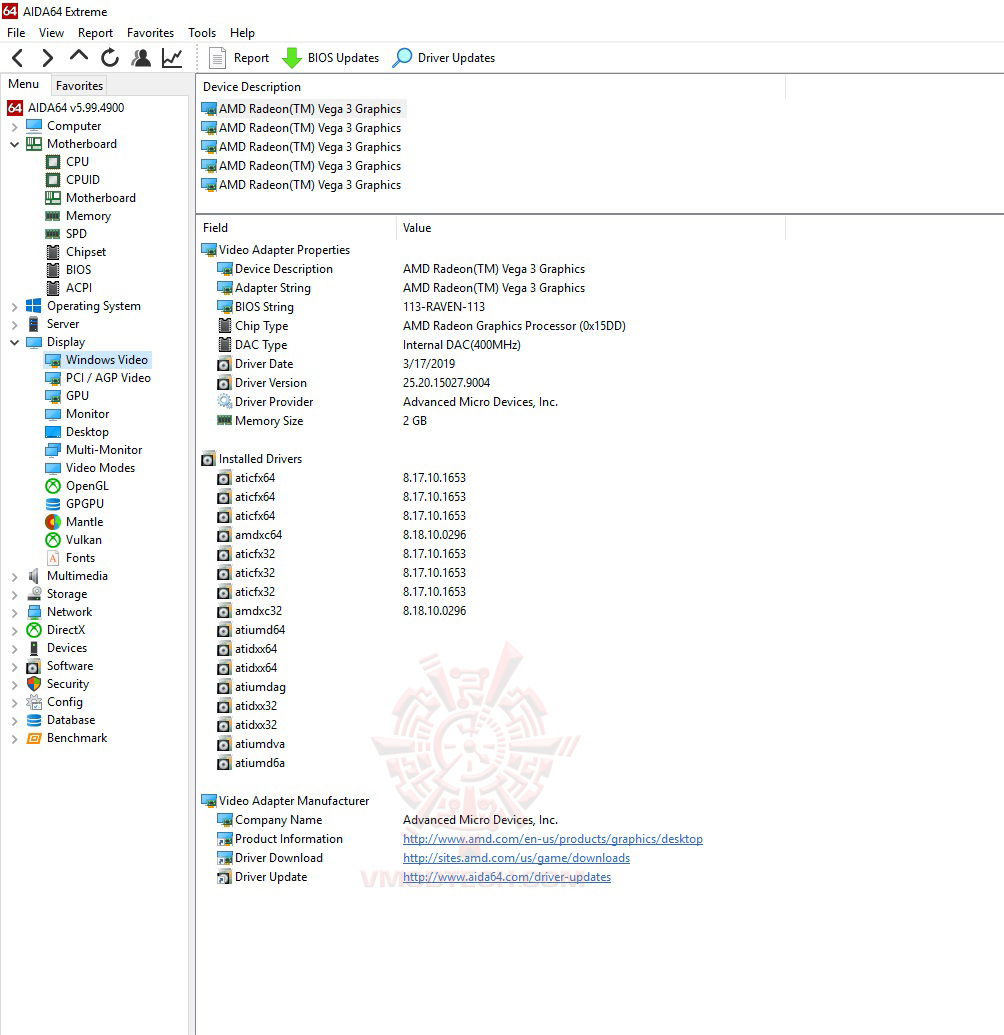Click the Forward navigation arrow

click(47, 58)
